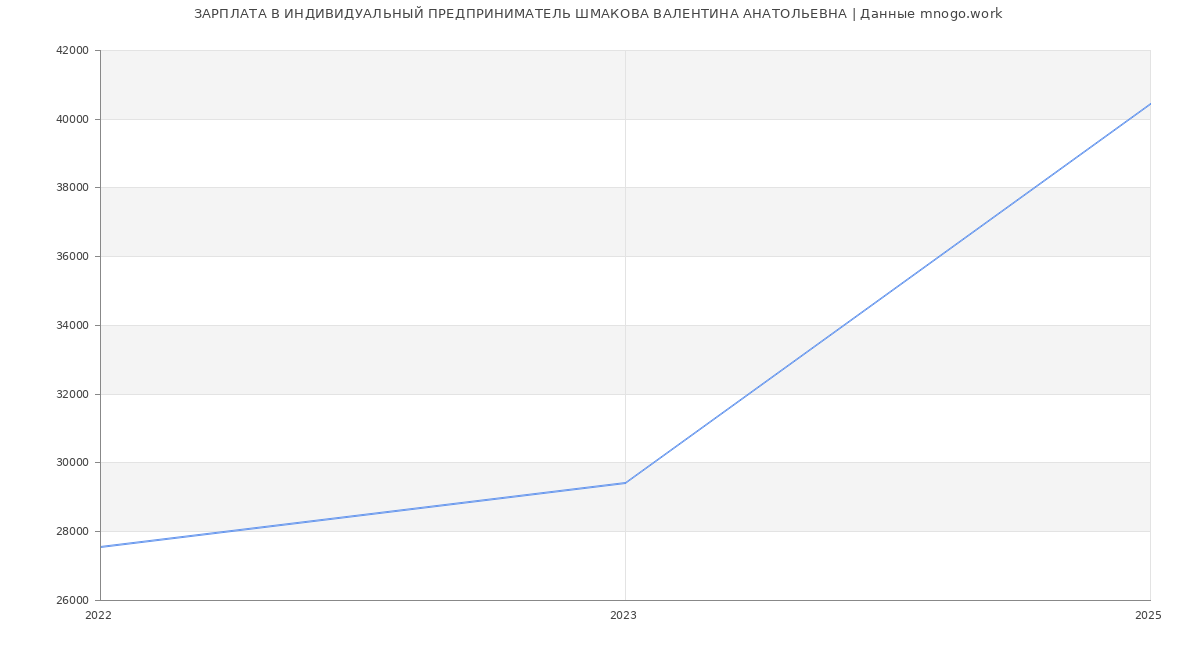Click the 34000 y-axis label
Viewport: 1200px width, 650px height.
click(x=72, y=325)
